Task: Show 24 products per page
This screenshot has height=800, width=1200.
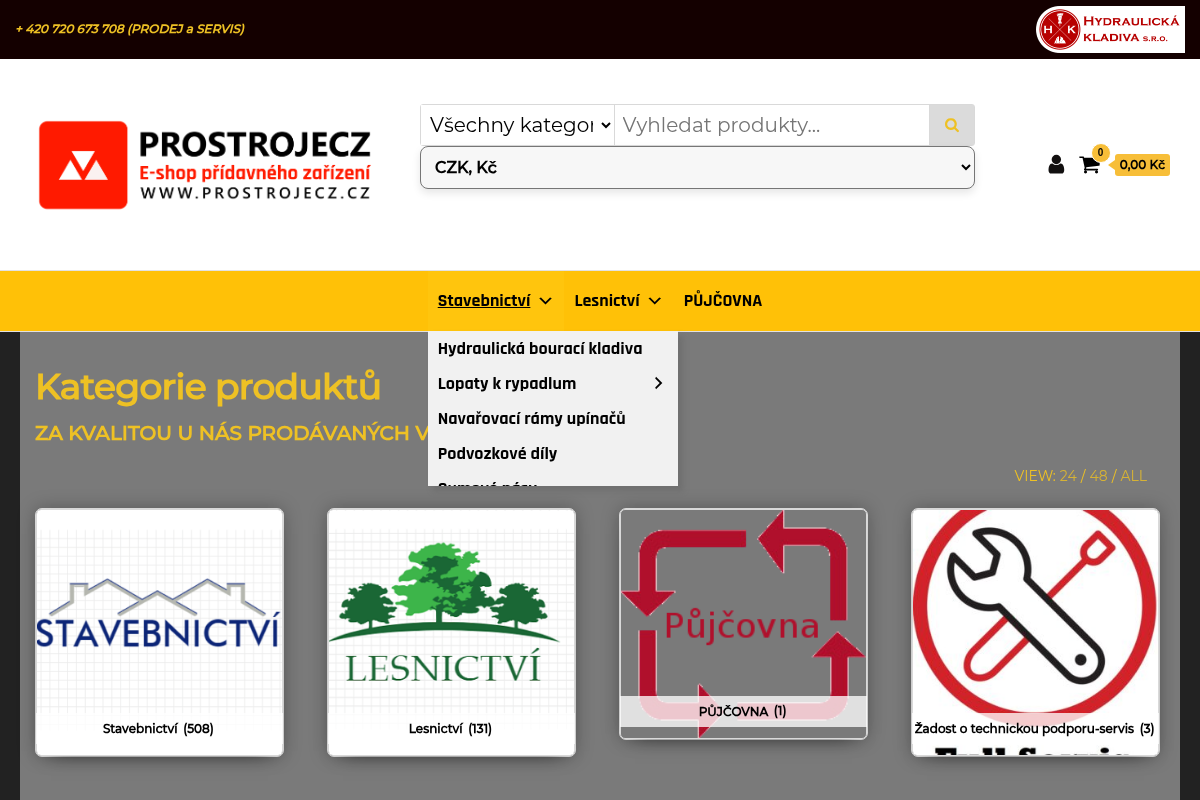Action: tap(1068, 476)
